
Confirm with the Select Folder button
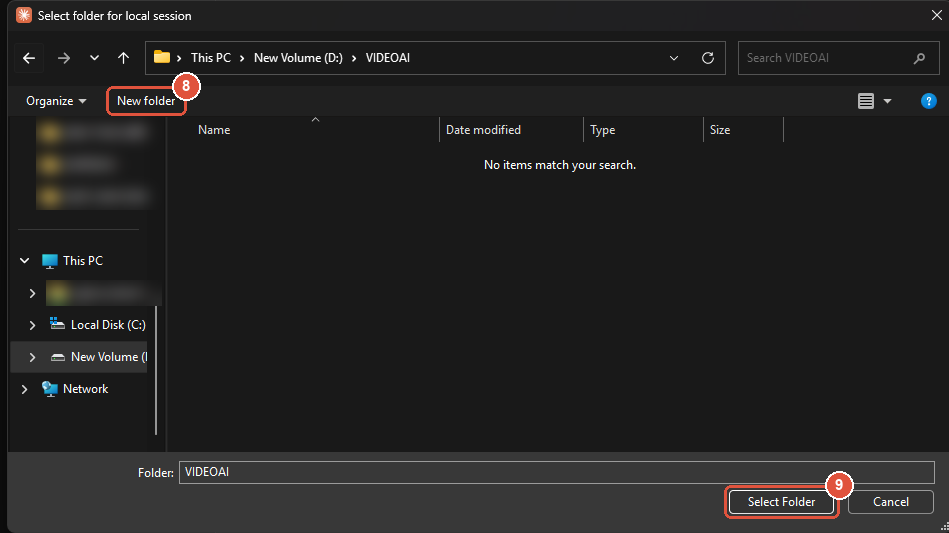pyautogui.click(x=781, y=502)
